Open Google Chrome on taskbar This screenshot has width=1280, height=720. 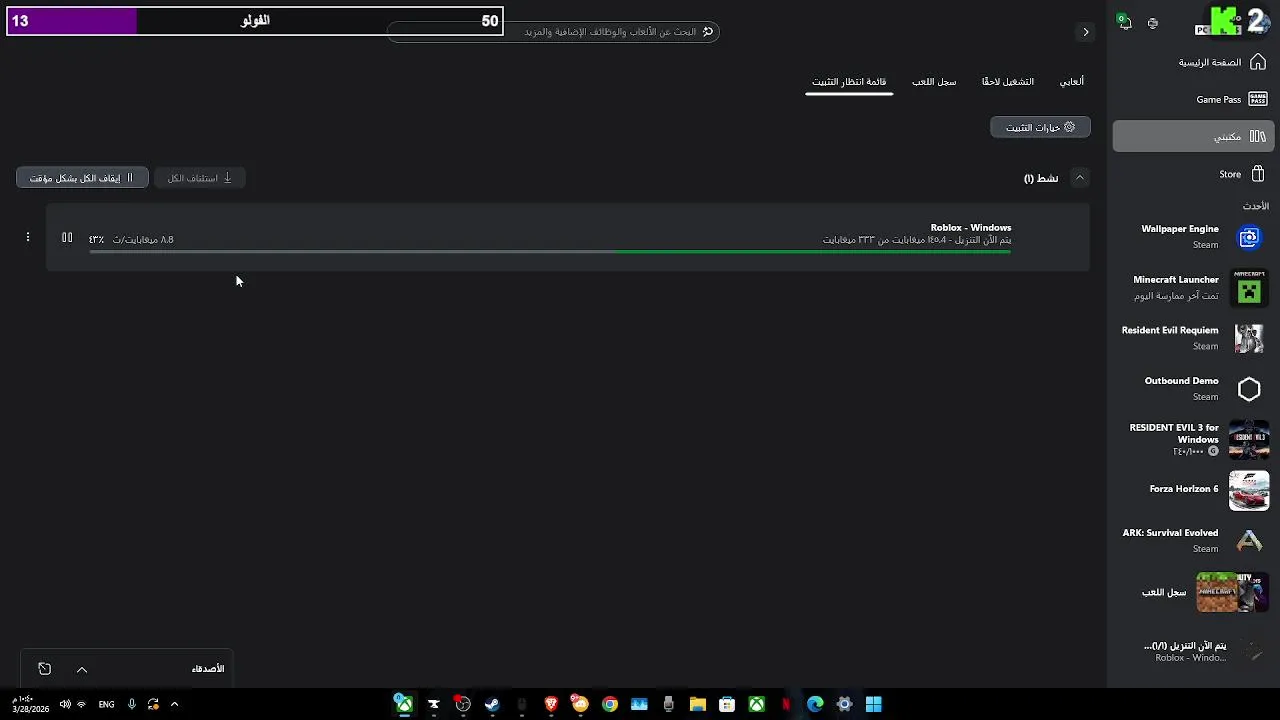pos(610,704)
